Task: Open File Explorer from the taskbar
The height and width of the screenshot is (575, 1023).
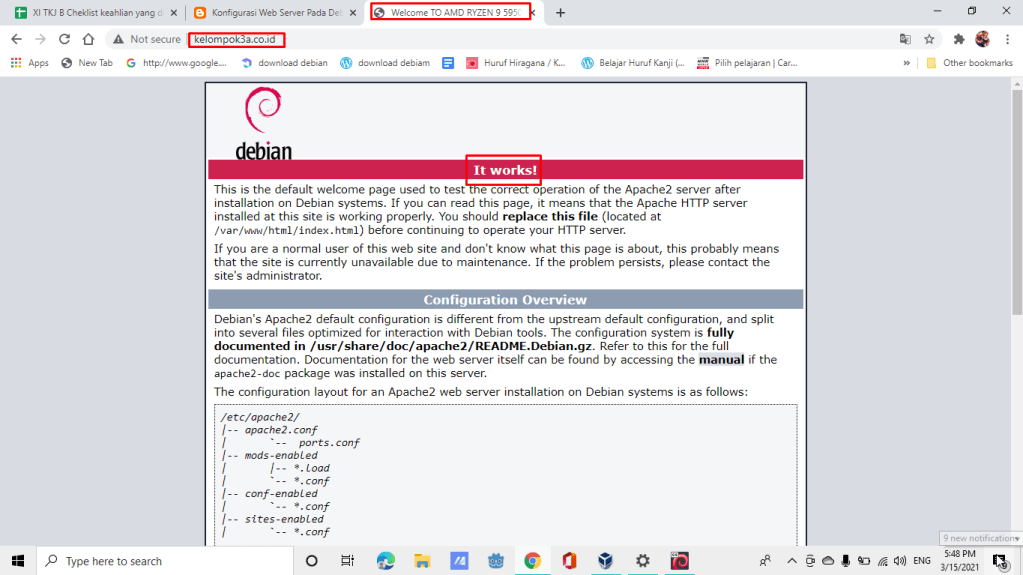Action: point(422,561)
